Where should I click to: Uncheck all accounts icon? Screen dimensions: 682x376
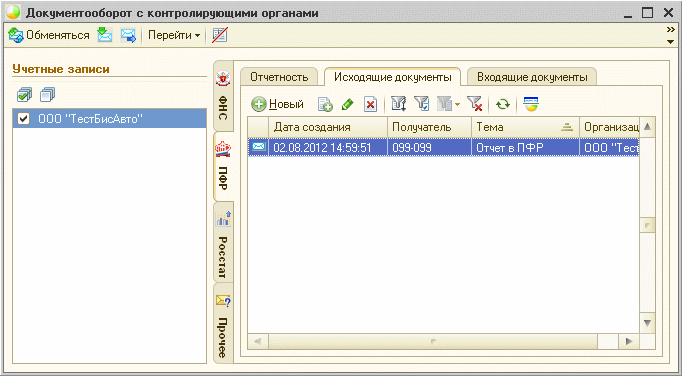pos(47,94)
